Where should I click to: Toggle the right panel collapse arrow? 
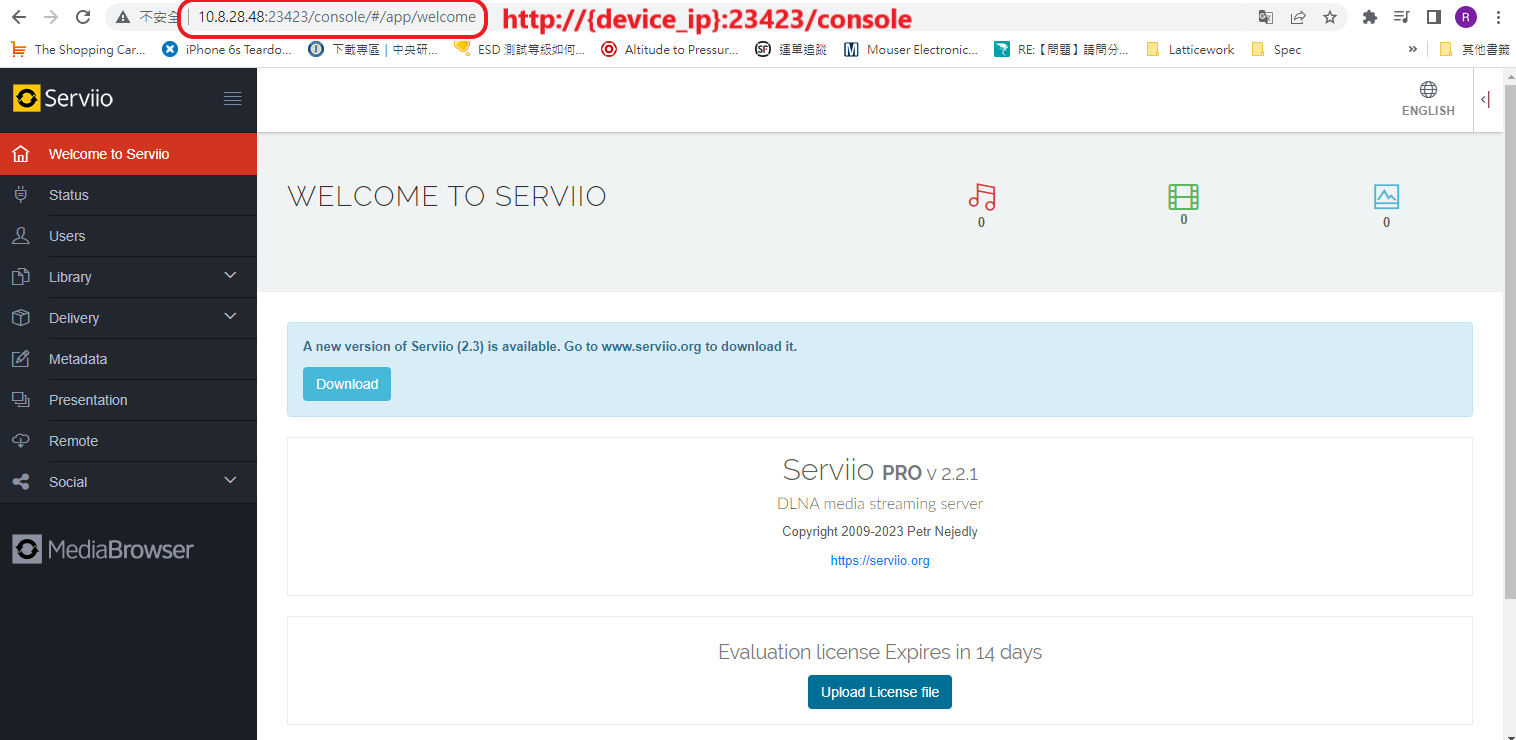1485,99
